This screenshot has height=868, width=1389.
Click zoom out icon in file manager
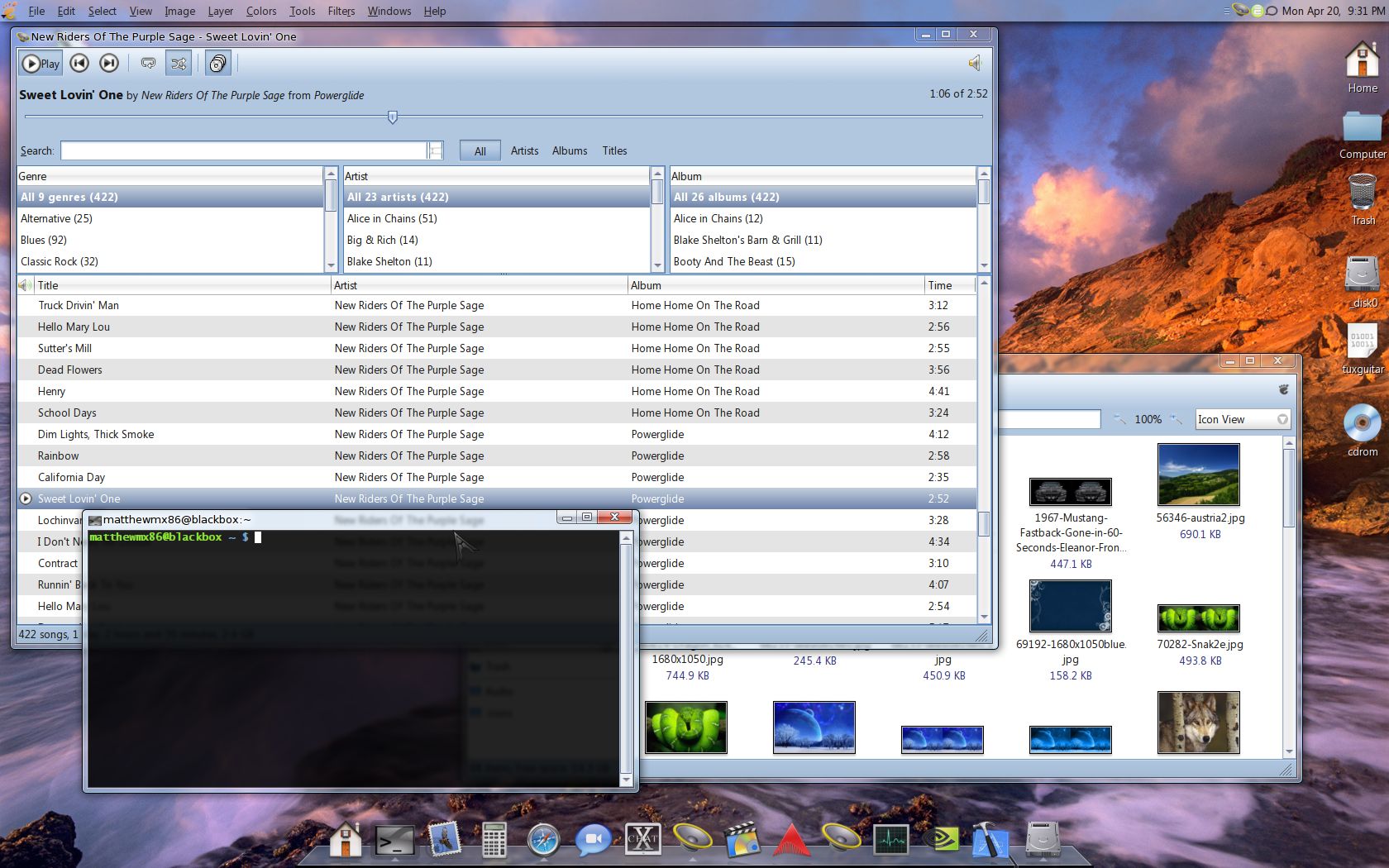(1119, 419)
